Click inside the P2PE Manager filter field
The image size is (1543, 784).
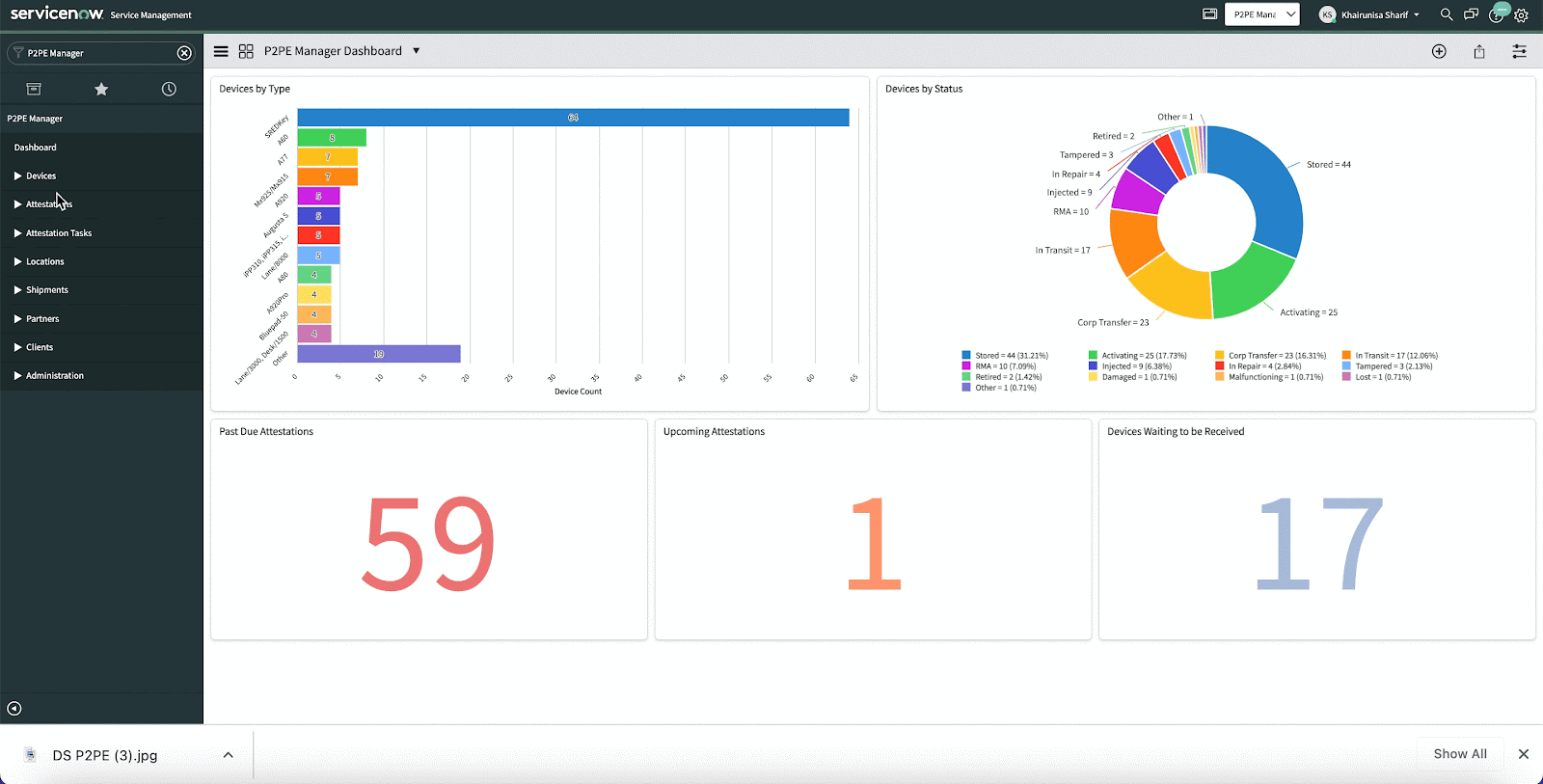tap(100, 53)
